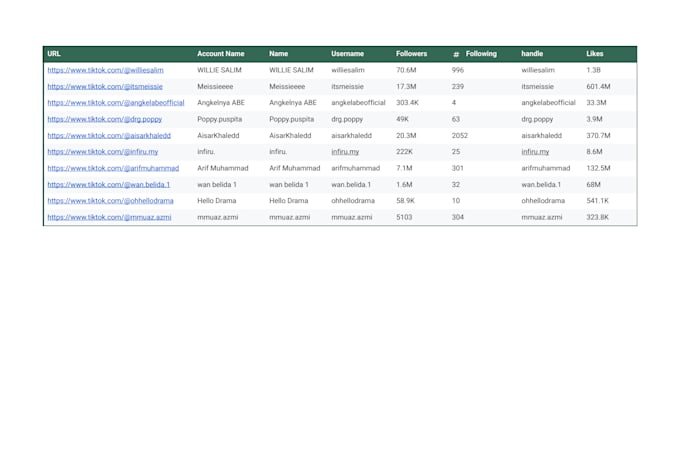
Task: Click wan belida 1 in Account Name column
Action: (217, 185)
